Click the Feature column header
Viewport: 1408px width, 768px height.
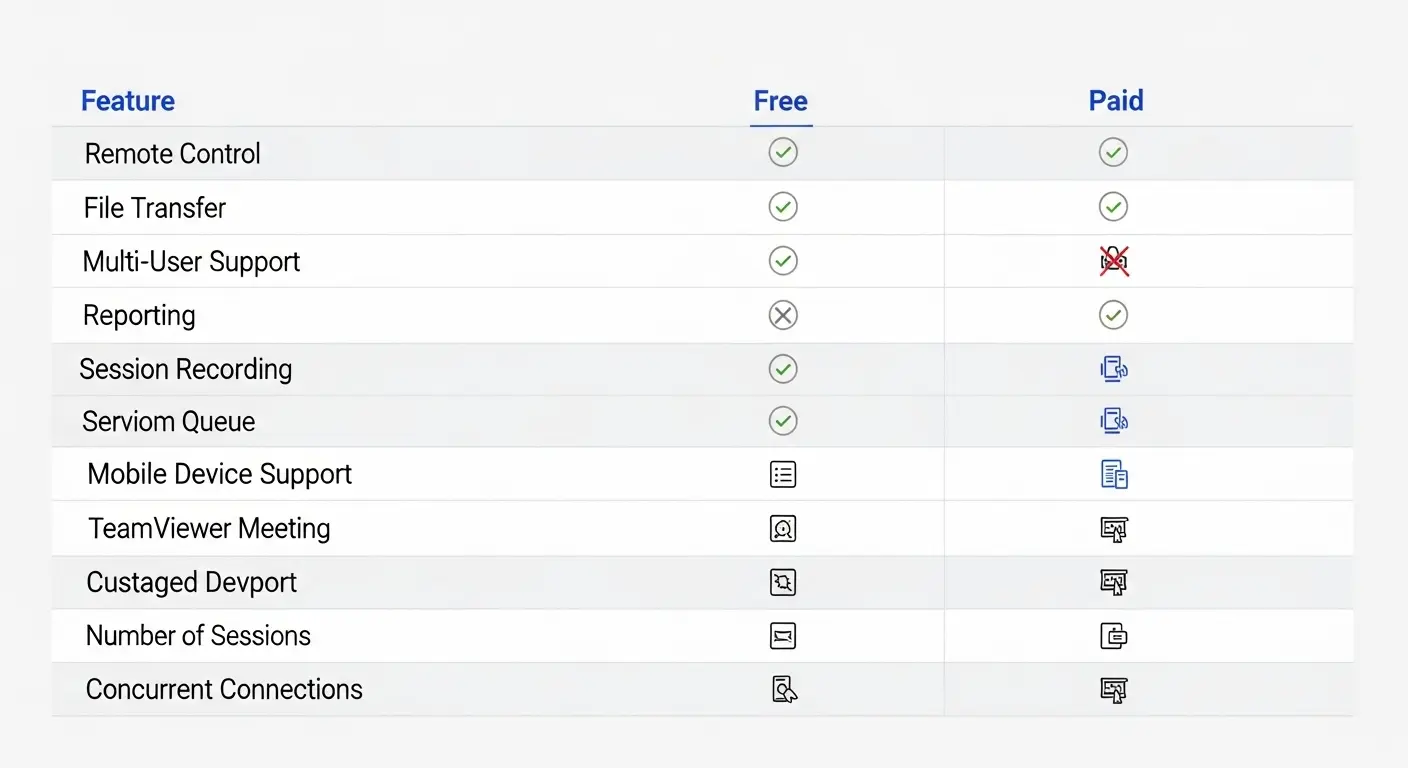pos(128,101)
